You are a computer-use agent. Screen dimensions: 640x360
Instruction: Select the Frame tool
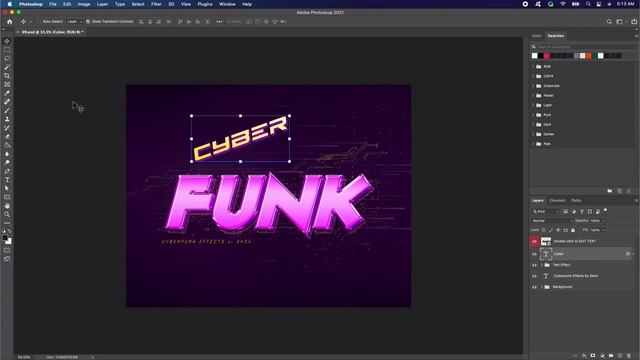7,84
